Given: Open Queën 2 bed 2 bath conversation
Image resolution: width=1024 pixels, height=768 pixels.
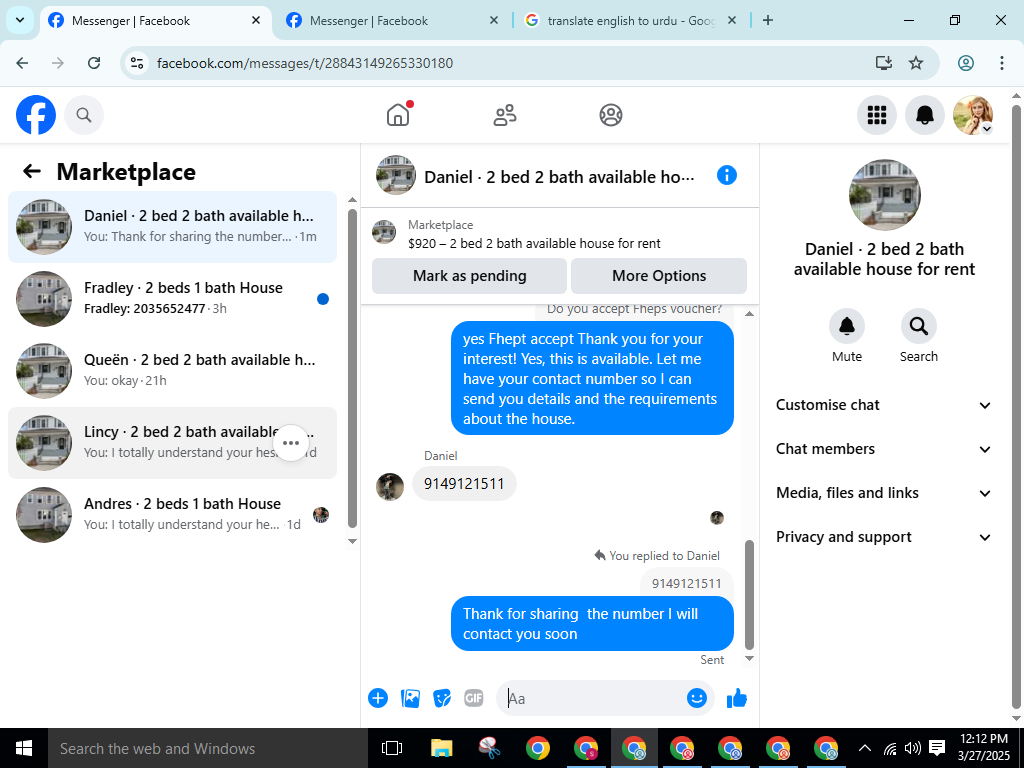Looking at the screenshot, I should (172, 370).
